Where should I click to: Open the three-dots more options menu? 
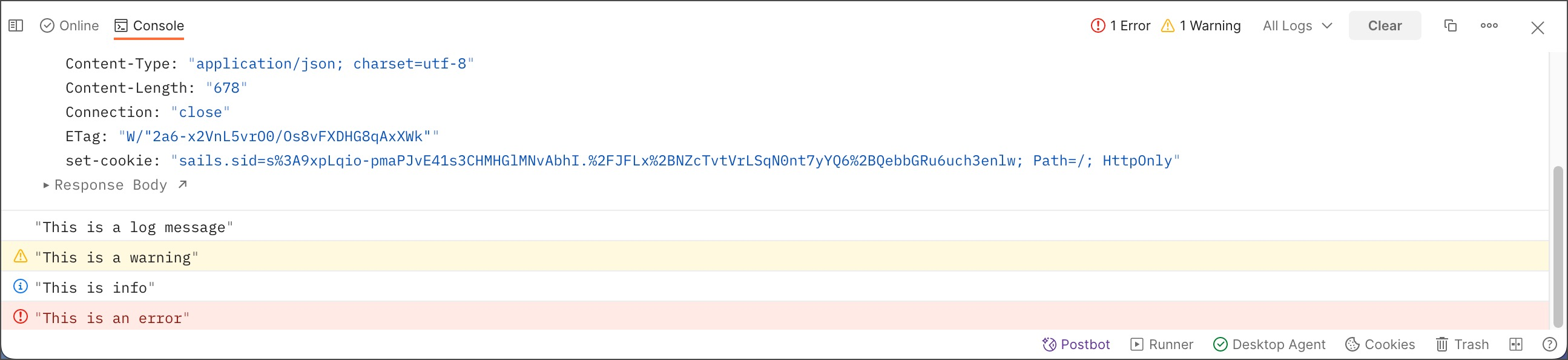coord(1489,25)
